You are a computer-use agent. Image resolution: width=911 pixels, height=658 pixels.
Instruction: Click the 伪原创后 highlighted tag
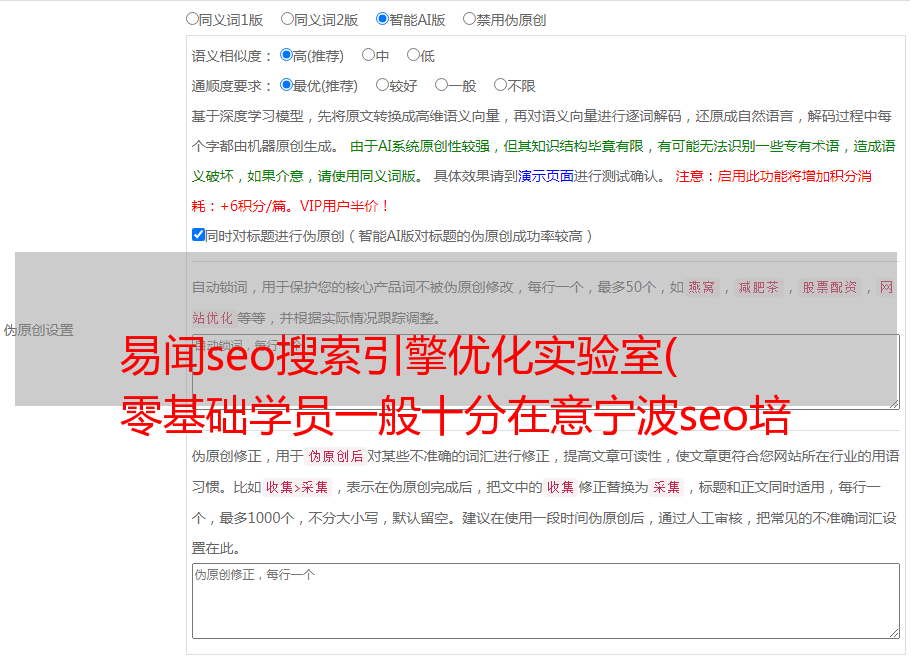[x=336, y=456]
